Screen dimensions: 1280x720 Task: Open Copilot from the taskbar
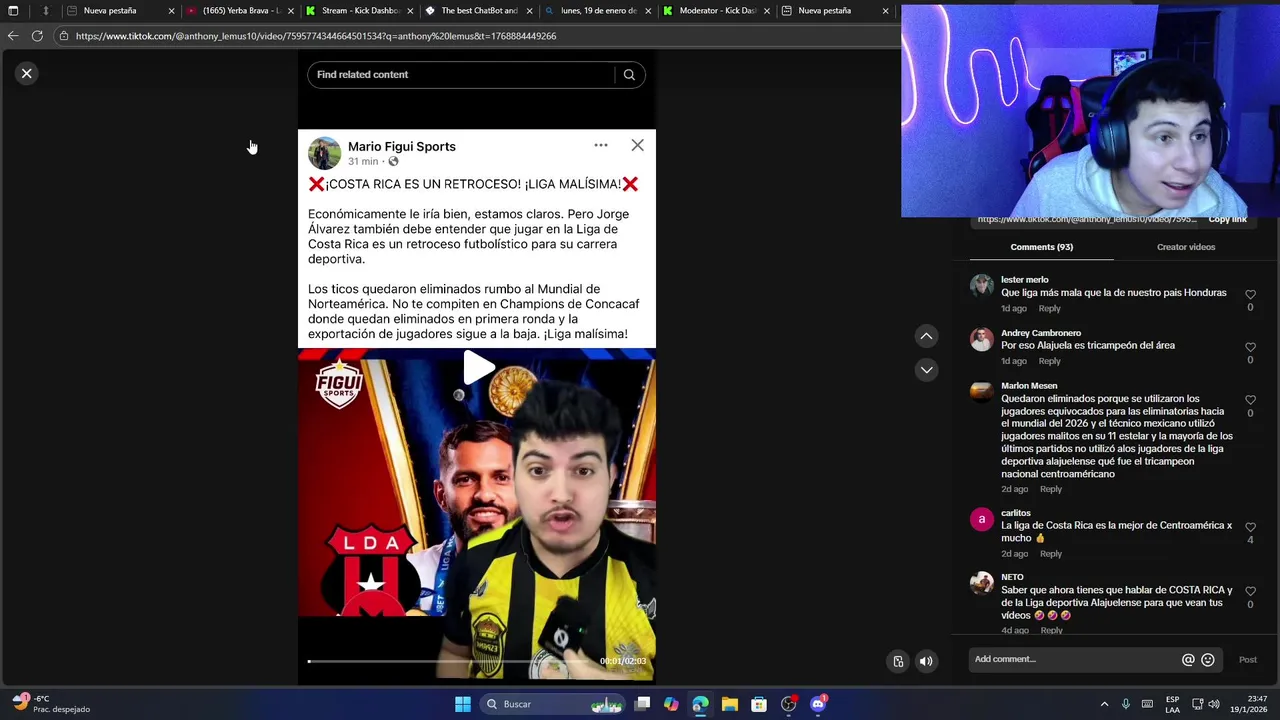tap(671, 704)
